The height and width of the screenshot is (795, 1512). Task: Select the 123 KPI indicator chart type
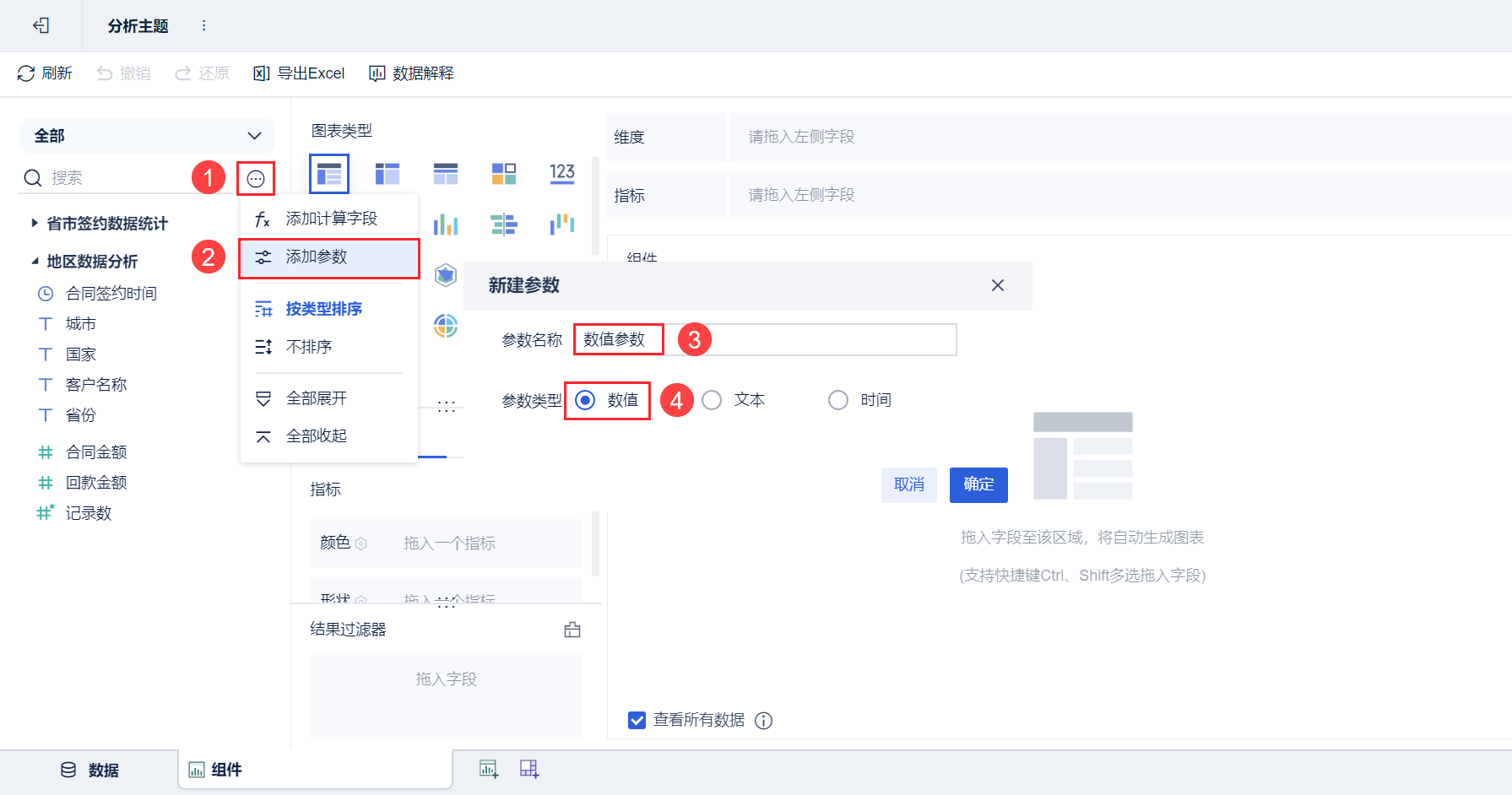562,174
